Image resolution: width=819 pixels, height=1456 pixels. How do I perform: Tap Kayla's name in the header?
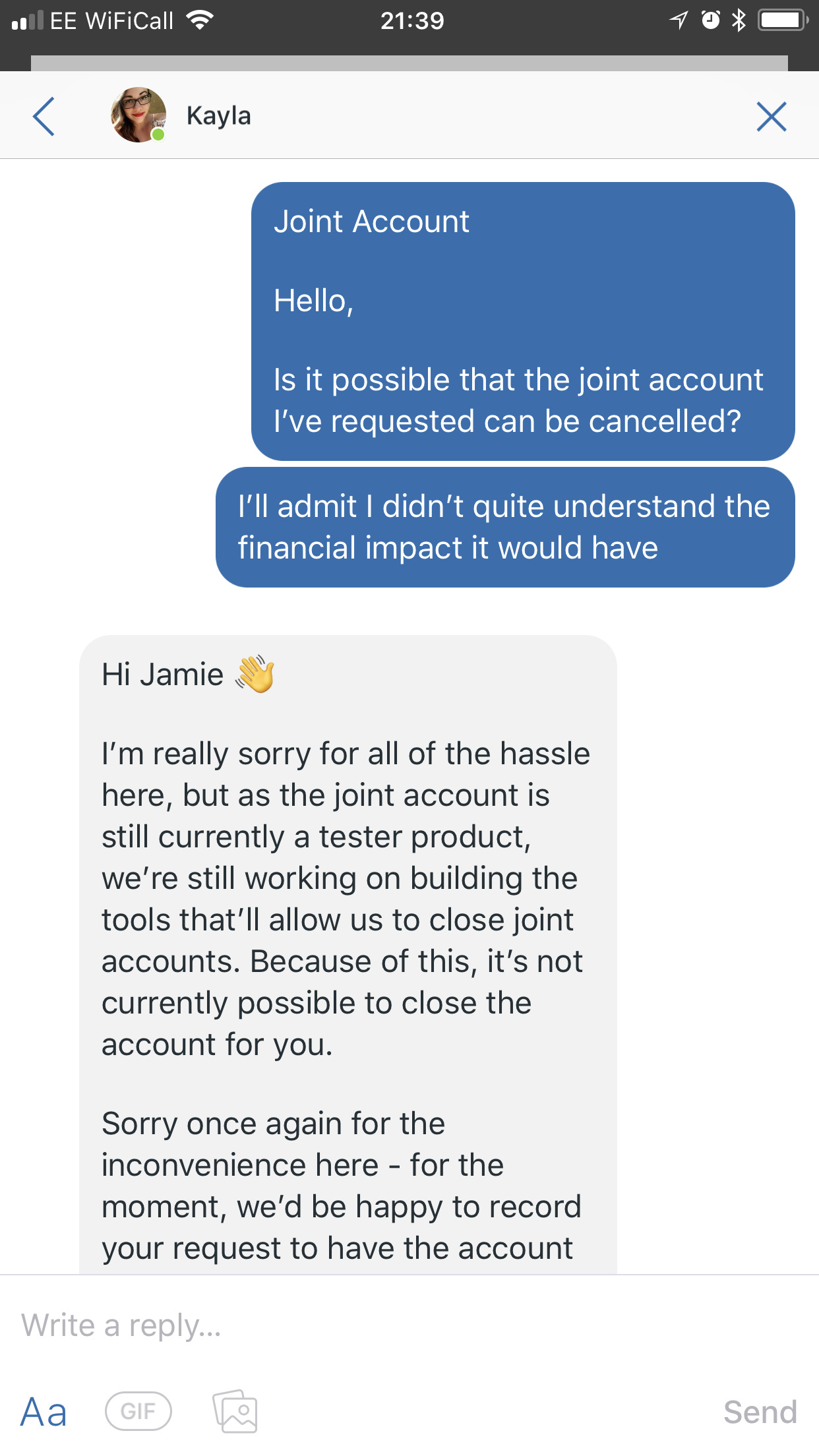point(218,116)
